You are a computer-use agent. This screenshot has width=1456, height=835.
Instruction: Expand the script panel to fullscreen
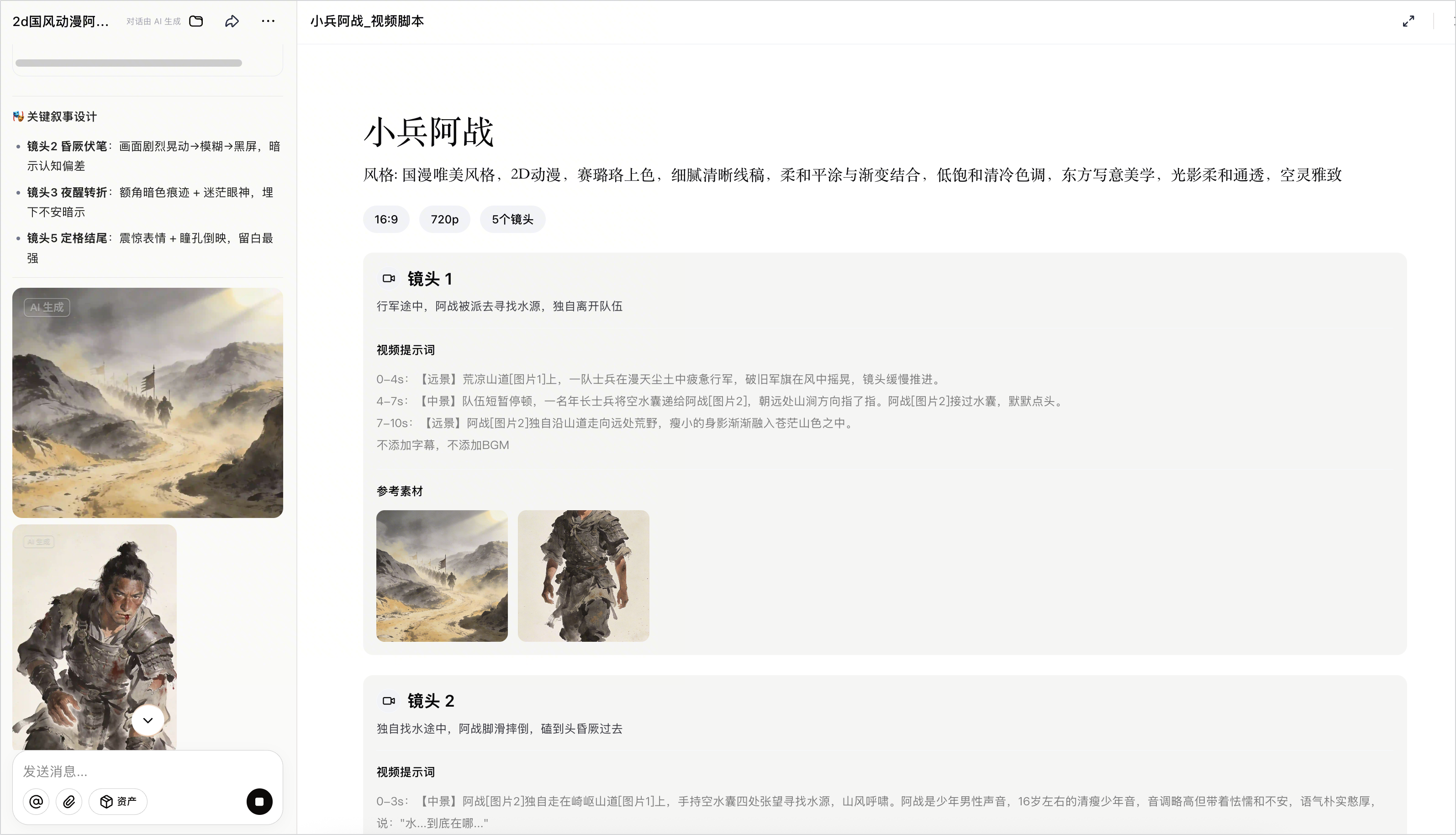click(x=1409, y=21)
